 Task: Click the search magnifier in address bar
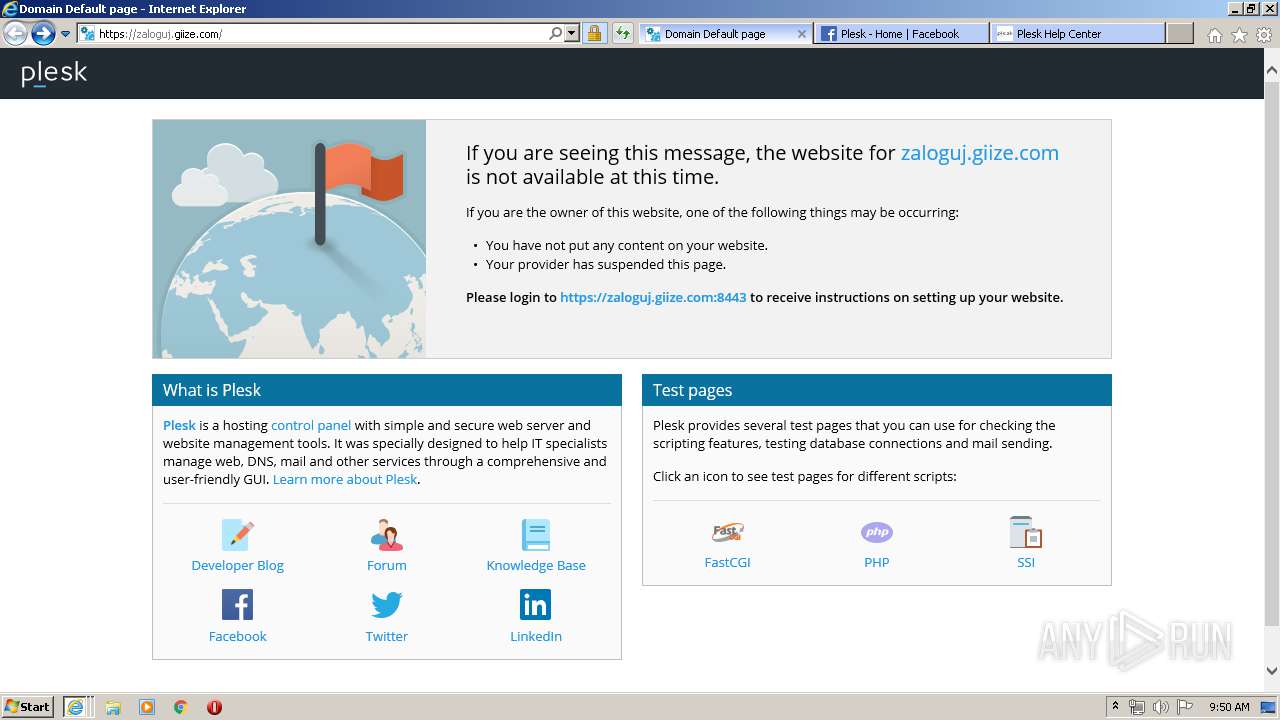pyautogui.click(x=556, y=33)
